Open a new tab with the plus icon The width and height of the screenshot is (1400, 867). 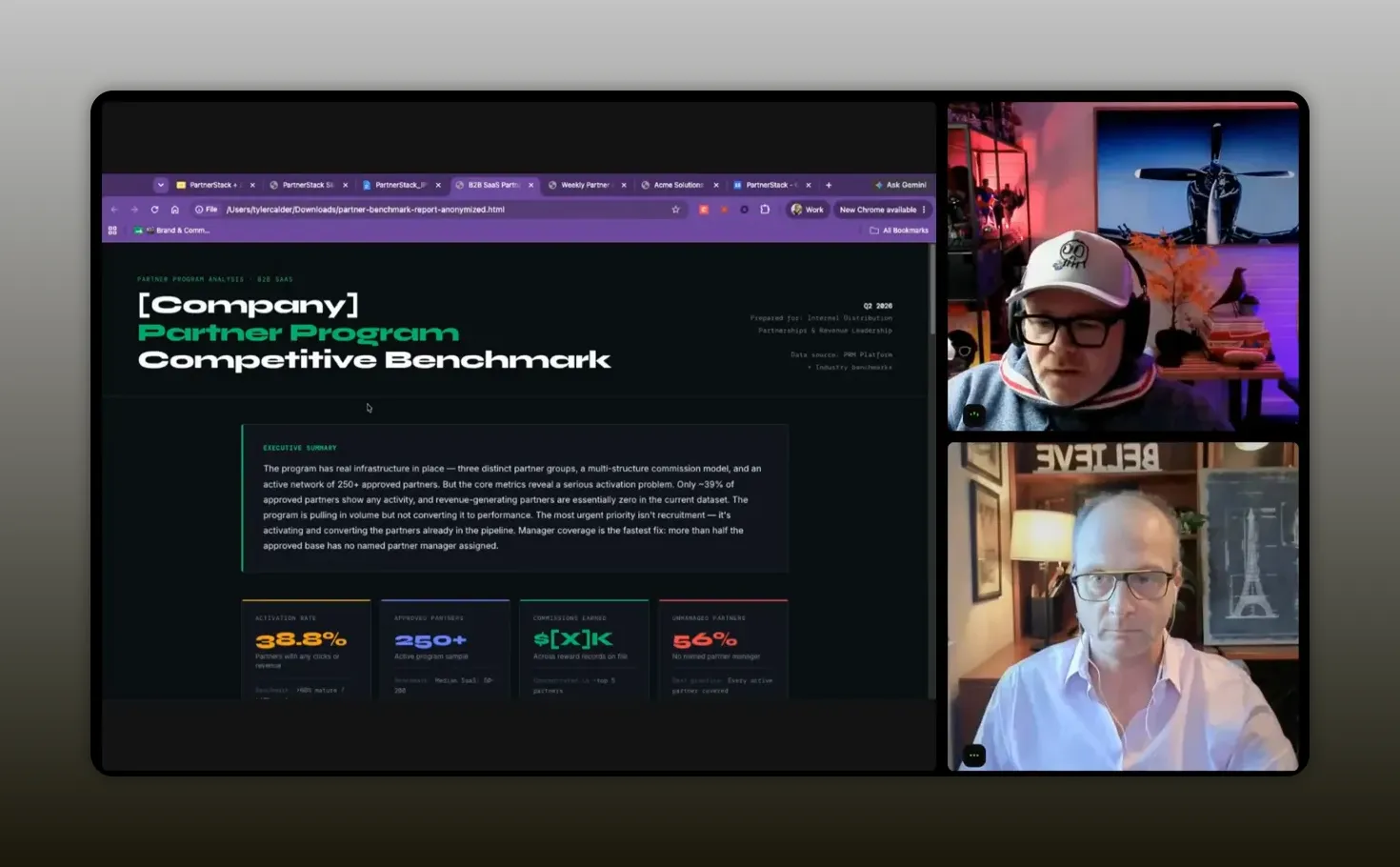point(829,185)
